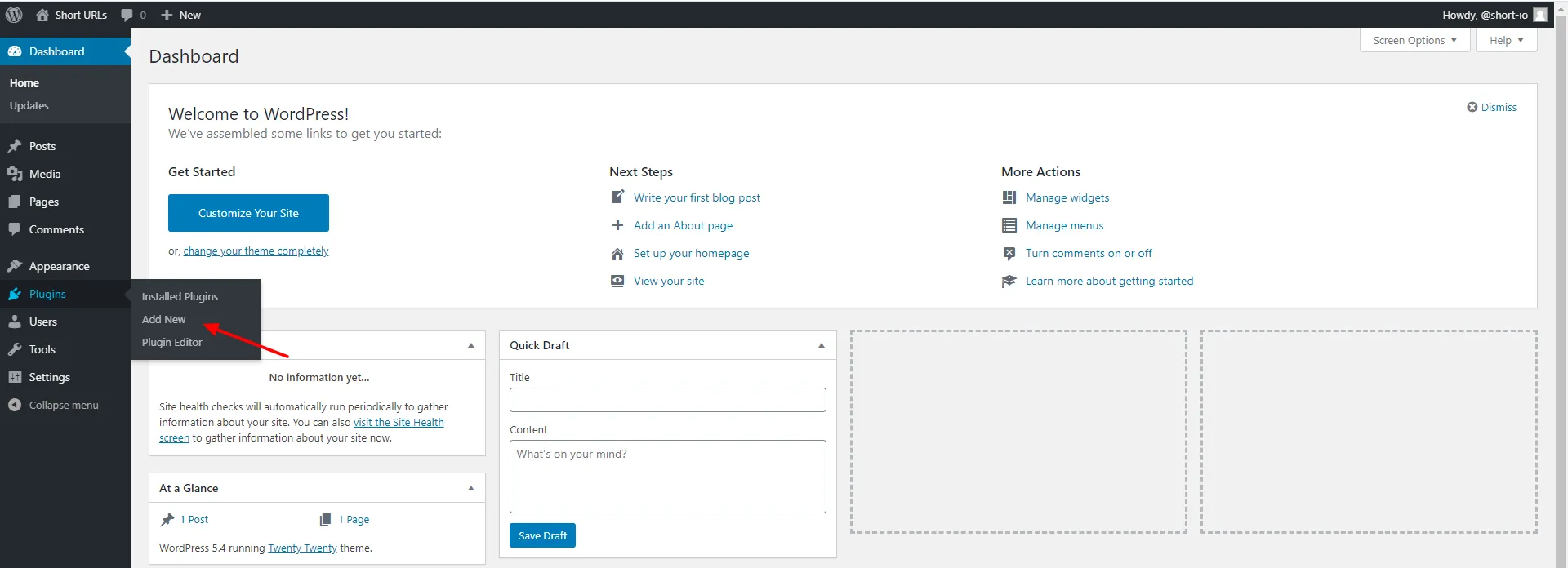1568x568 pixels.
Task: Click Howdy, @short-io account text
Action: click(1485, 15)
